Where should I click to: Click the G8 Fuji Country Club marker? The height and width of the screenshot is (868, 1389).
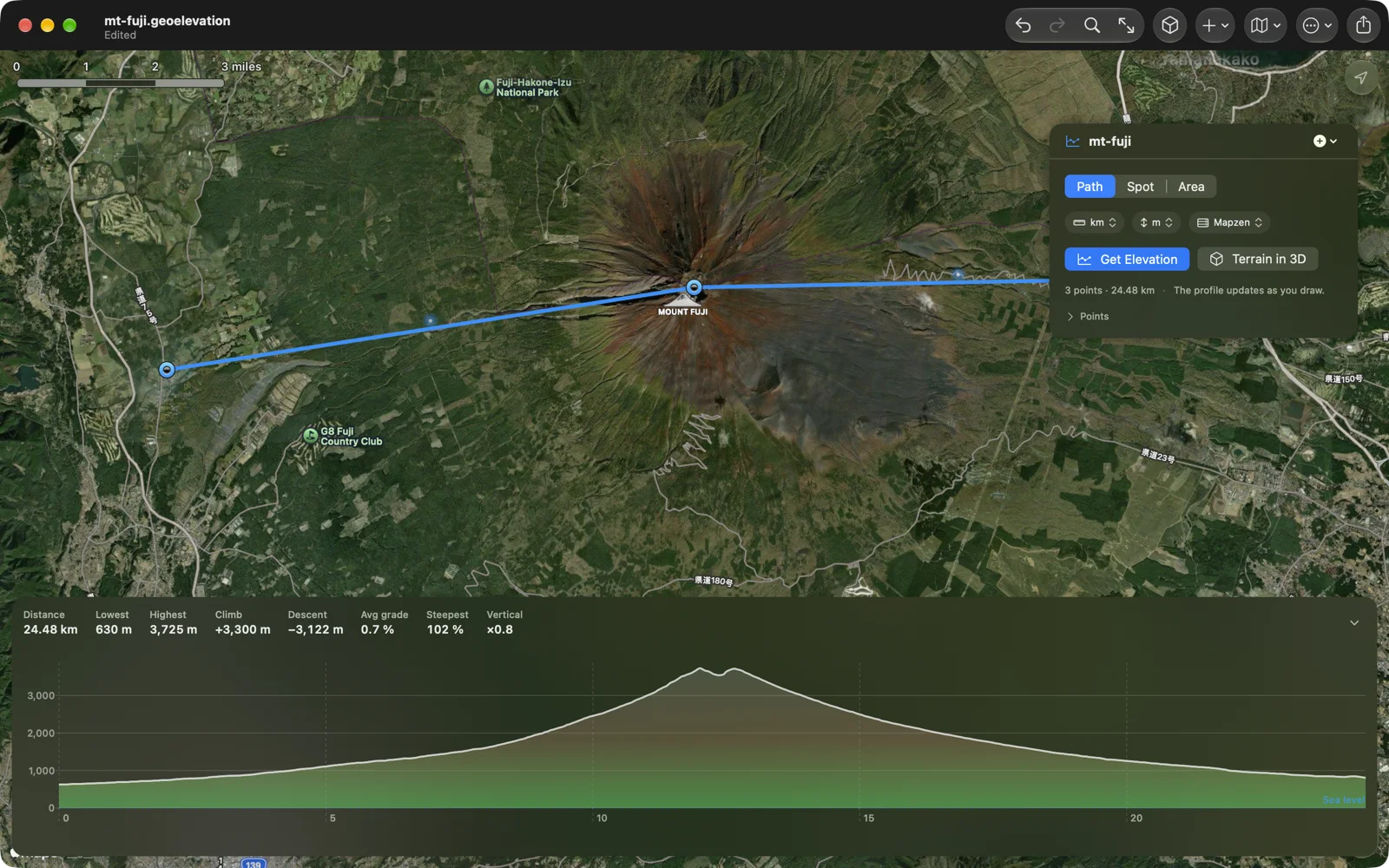(310, 436)
